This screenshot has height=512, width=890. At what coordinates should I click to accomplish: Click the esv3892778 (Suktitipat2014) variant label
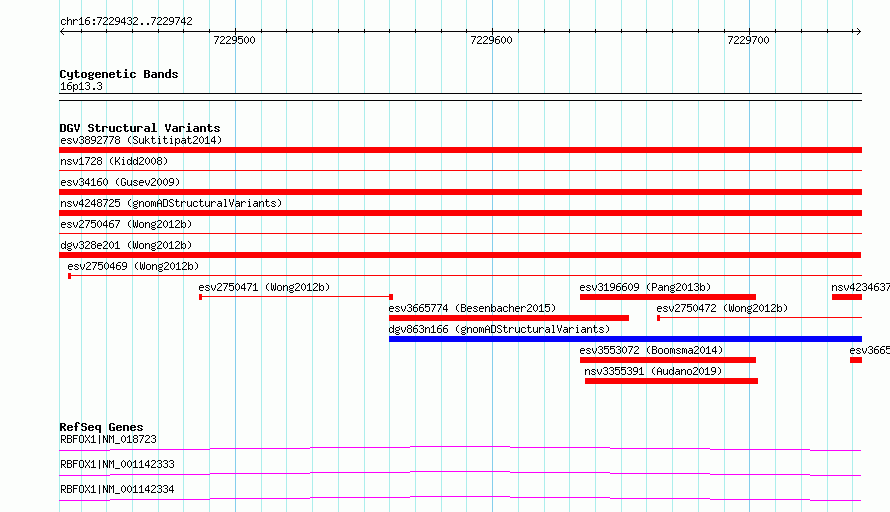pos(141,140)
